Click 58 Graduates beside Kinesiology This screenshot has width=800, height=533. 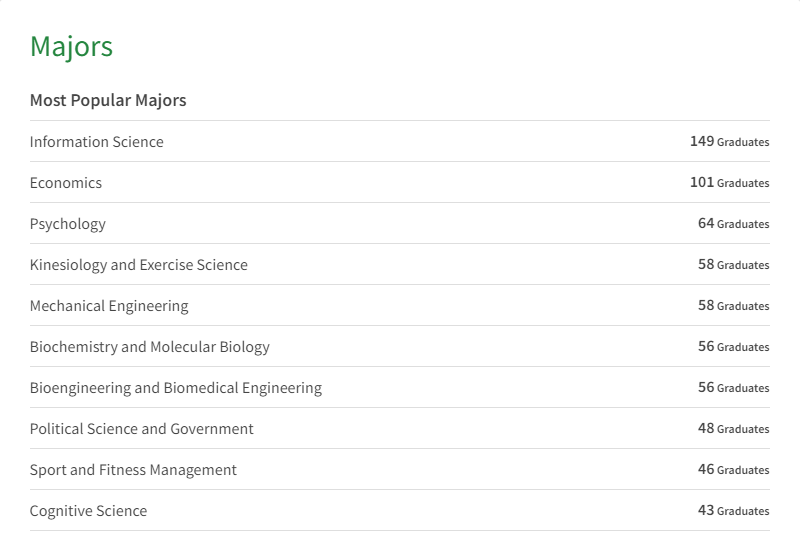pos(734,264)
